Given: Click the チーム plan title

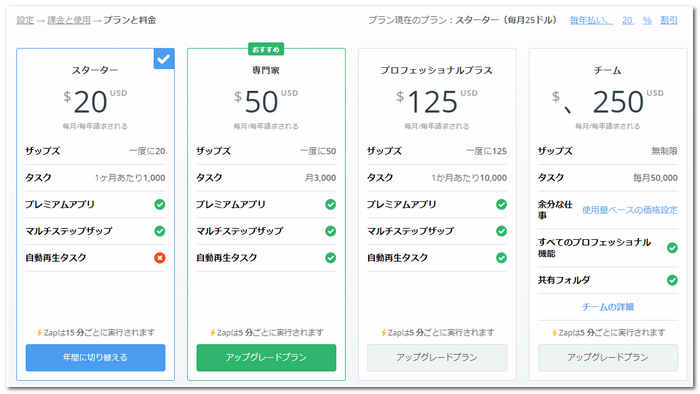Looking at the screenshot, I should 608,70.
